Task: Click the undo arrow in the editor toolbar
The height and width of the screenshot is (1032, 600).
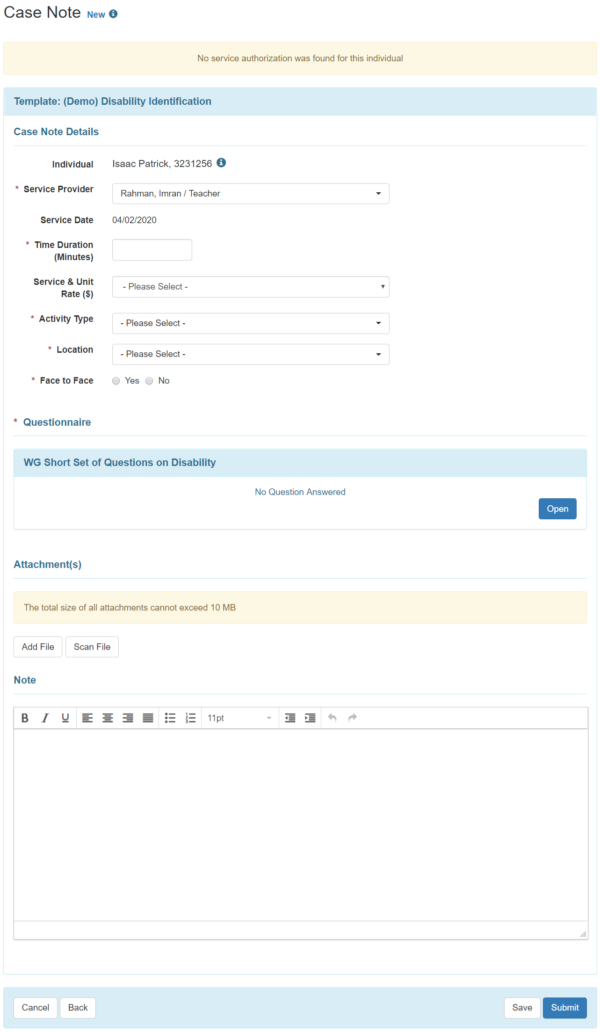Action: pos(333,717)
